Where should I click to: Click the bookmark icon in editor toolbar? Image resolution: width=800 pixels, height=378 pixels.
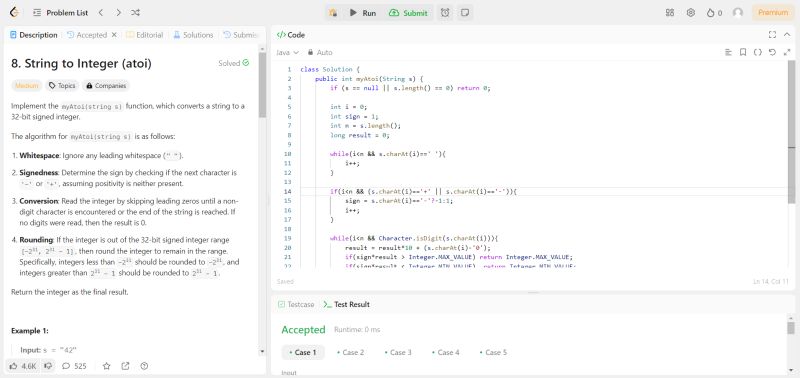(x=743, y=52)
